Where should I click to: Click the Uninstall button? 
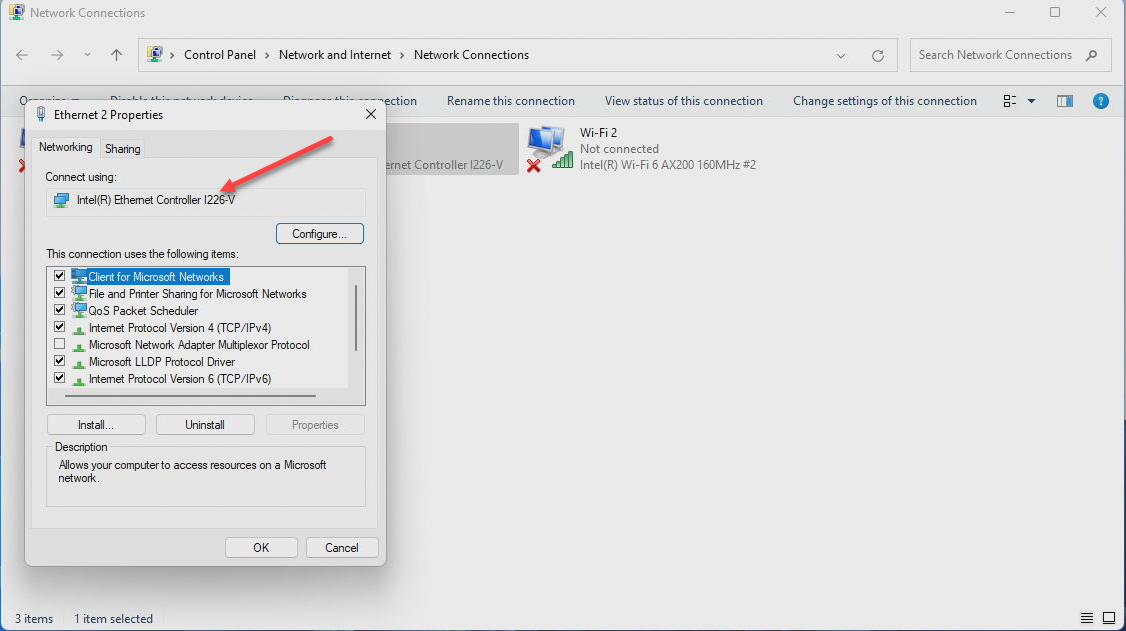point(204,424)
